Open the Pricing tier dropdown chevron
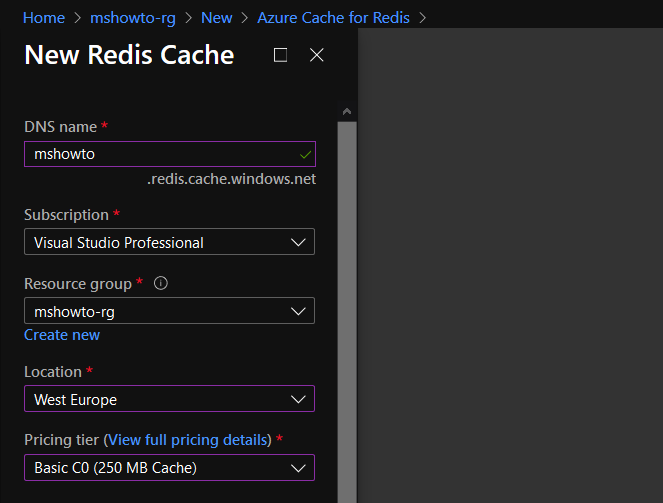663x503 pixels. click(x=298, y=468)
